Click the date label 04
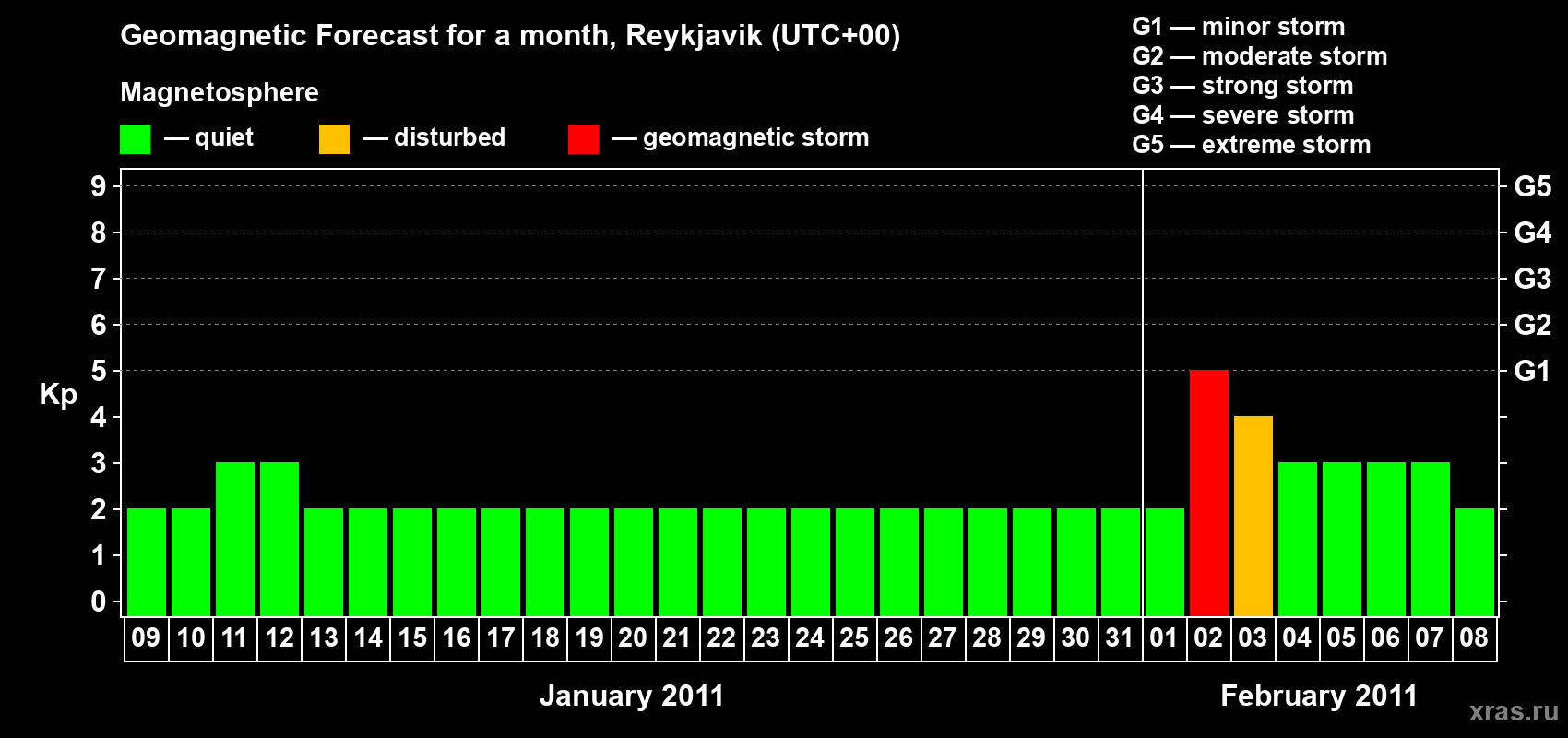The image size is (1568, 738). [1297, 637]
